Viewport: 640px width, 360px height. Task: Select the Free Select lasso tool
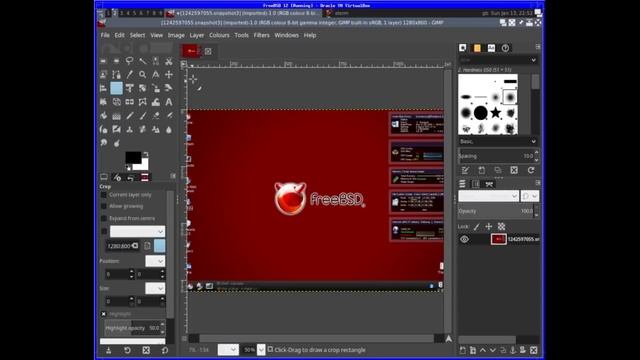pyautogui.click(x=129, y=61)
